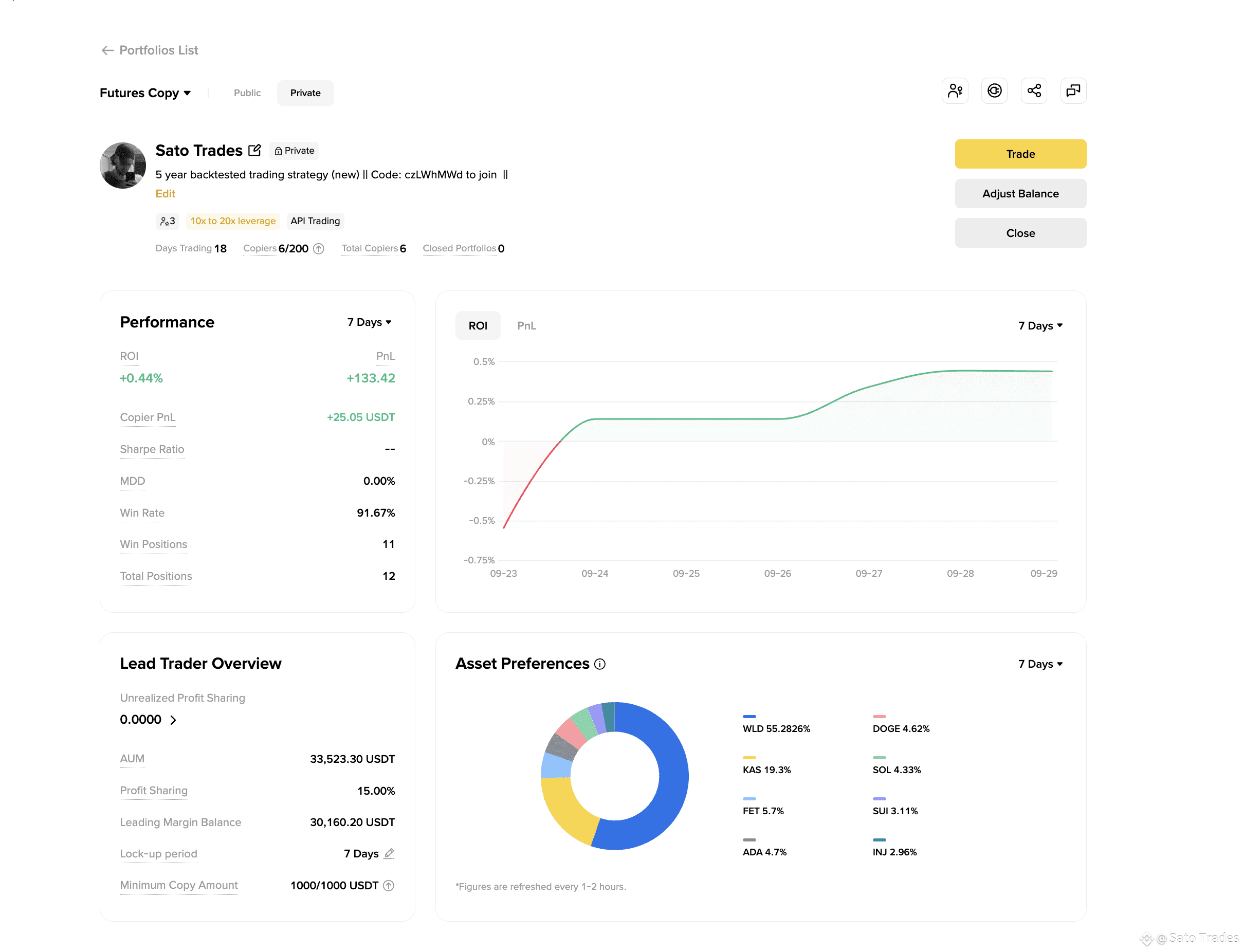1243x952 pixels.
Task: Click the coin settings icon in toolbar
Action: tap(994, 90)
